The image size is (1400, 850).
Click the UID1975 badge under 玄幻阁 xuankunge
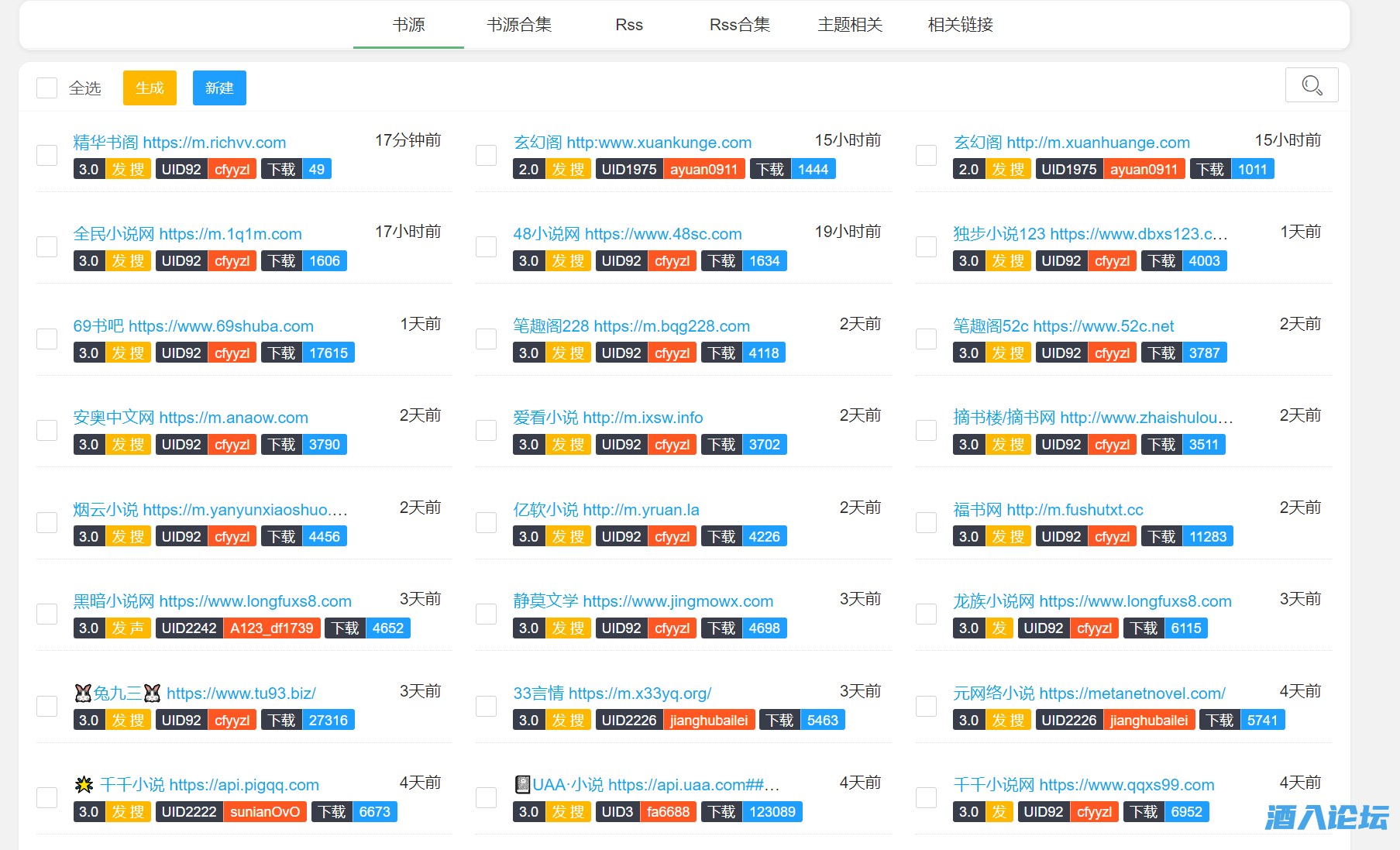point(628,170)
